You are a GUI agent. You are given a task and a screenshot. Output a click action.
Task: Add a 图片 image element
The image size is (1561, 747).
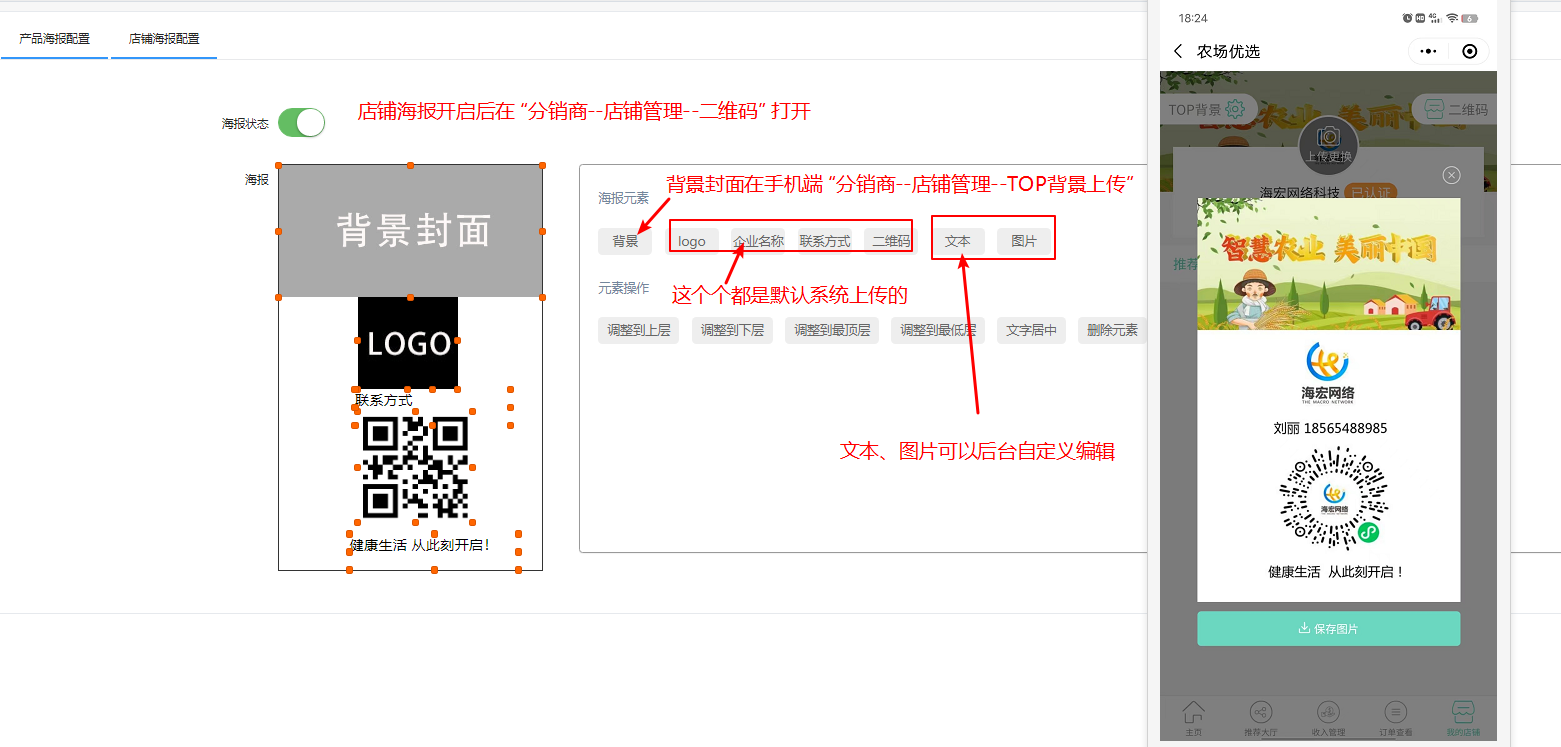click(1024, 241)
